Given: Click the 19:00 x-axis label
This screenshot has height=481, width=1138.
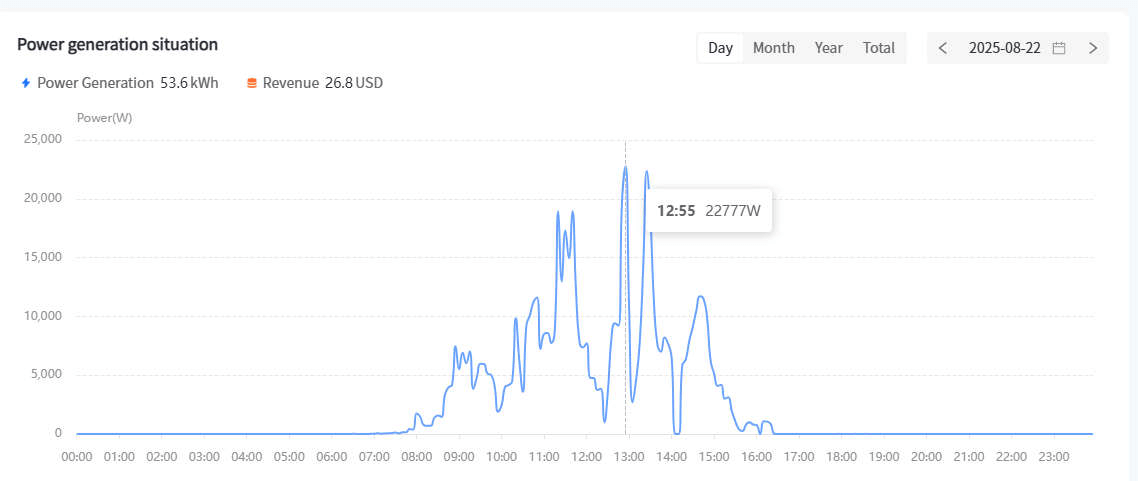Looking at the screenshot, I should pyautogui.click(x=883, y=457).
